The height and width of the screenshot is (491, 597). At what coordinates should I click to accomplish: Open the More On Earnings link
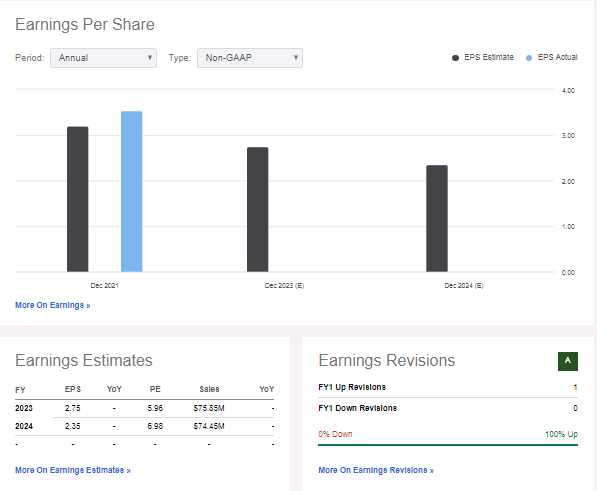(53, 305)
